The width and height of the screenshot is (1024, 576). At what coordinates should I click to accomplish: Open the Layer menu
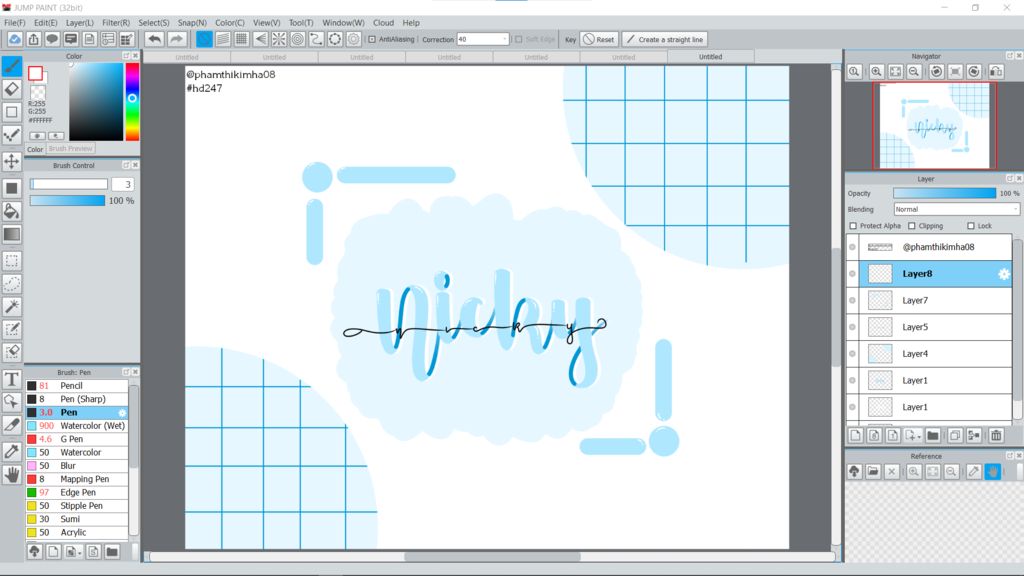click(x=80, y=22)
